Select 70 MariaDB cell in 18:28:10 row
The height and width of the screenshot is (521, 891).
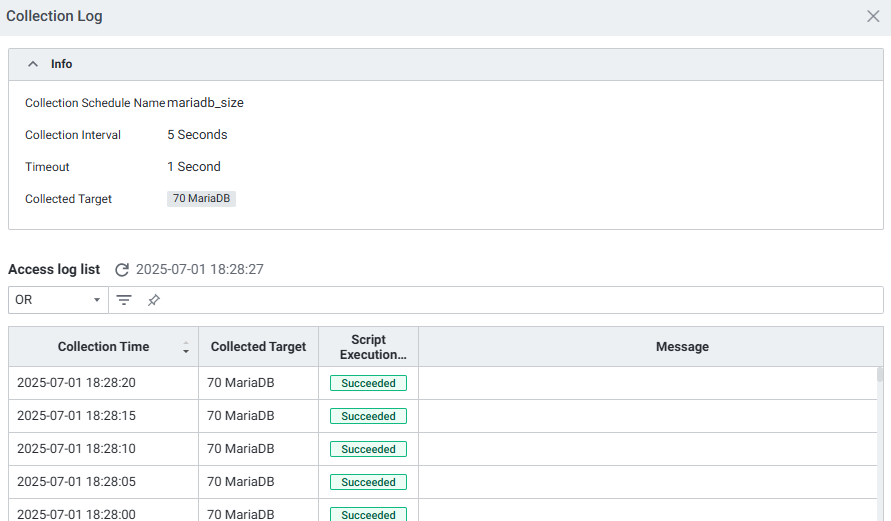click(240, 449)
